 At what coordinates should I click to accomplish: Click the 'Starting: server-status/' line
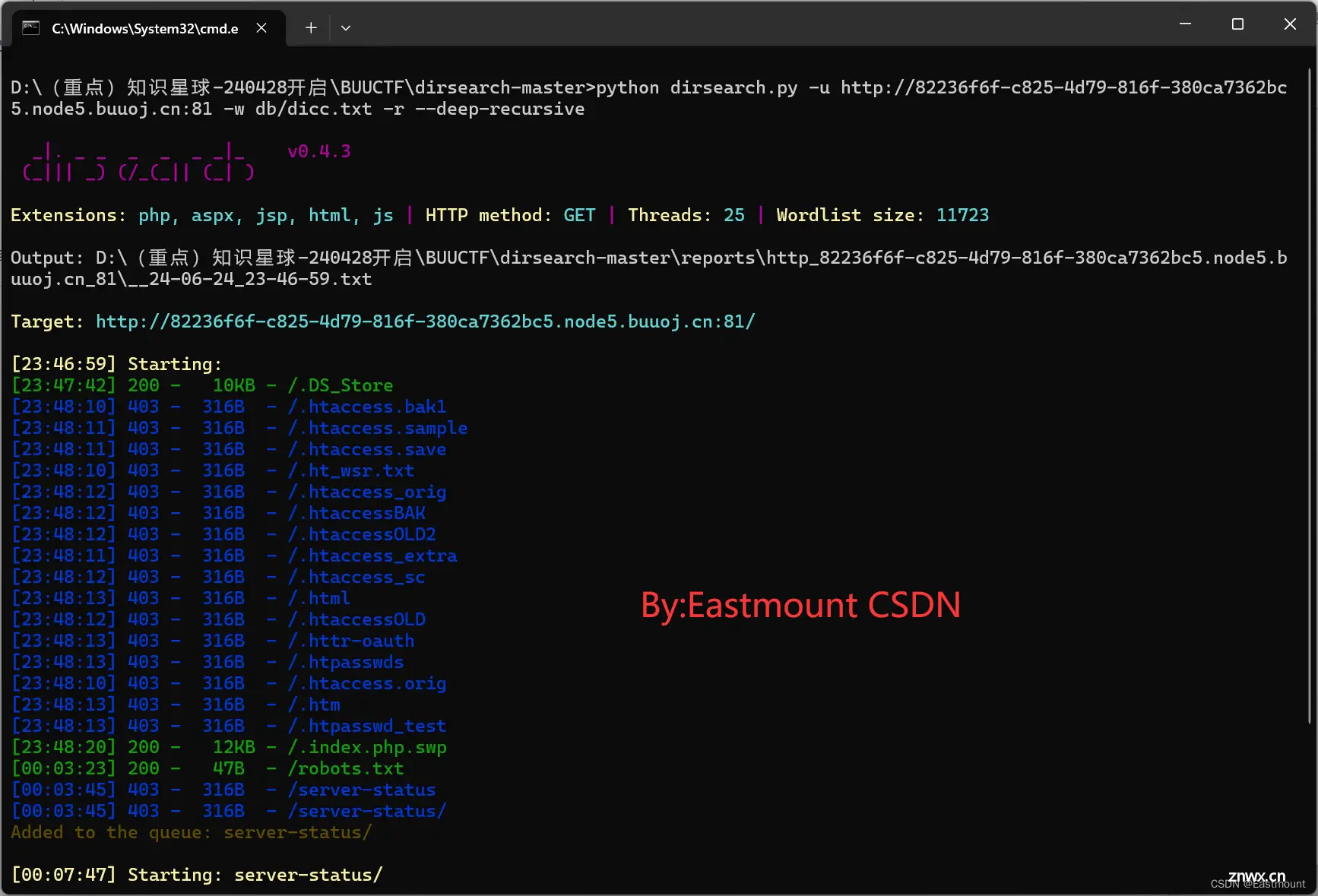pyautogui.click(x=197, y=875)
